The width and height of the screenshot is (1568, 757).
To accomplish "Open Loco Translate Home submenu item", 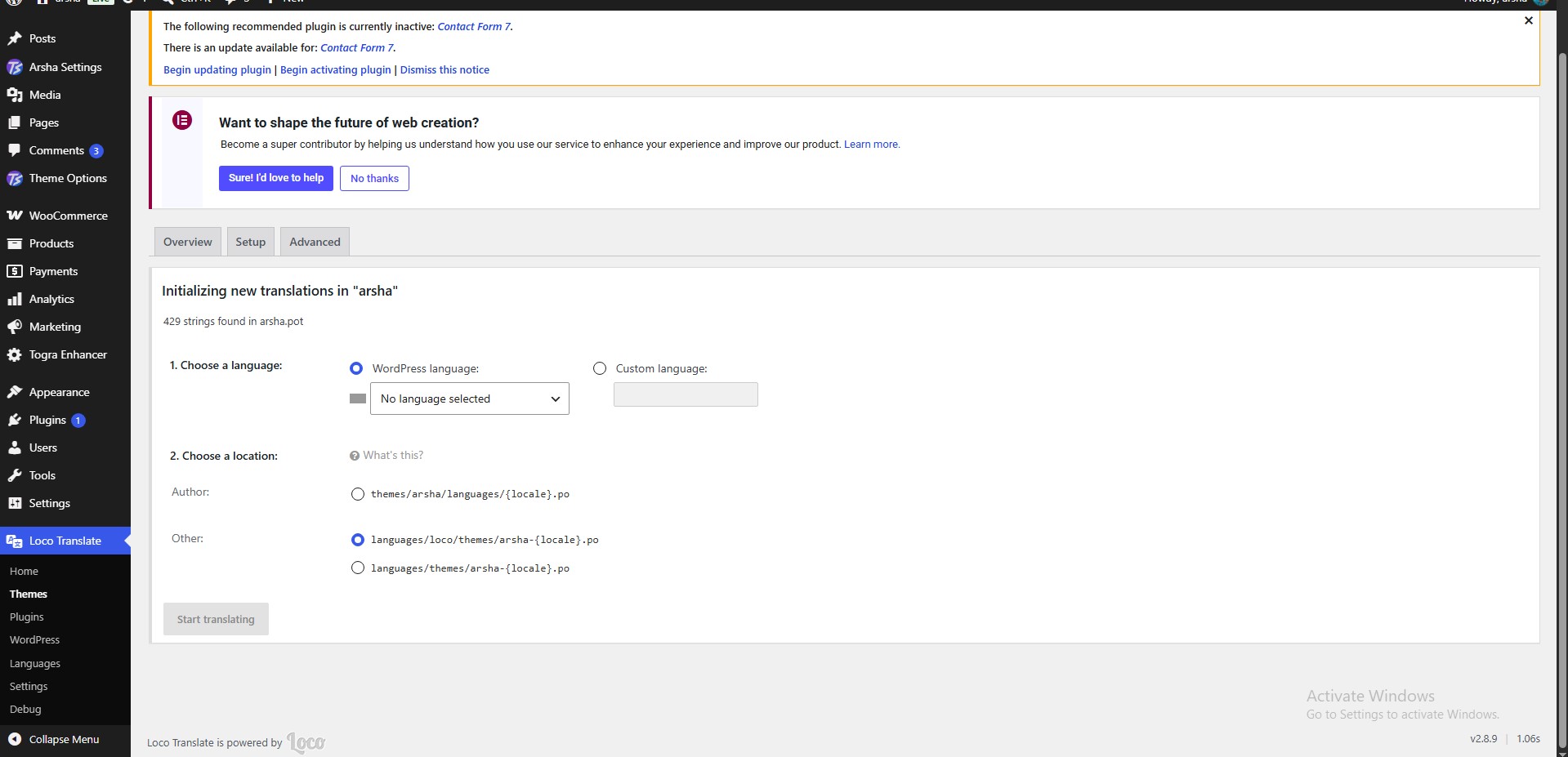I will pyautogui.click(x=24, y=571).
